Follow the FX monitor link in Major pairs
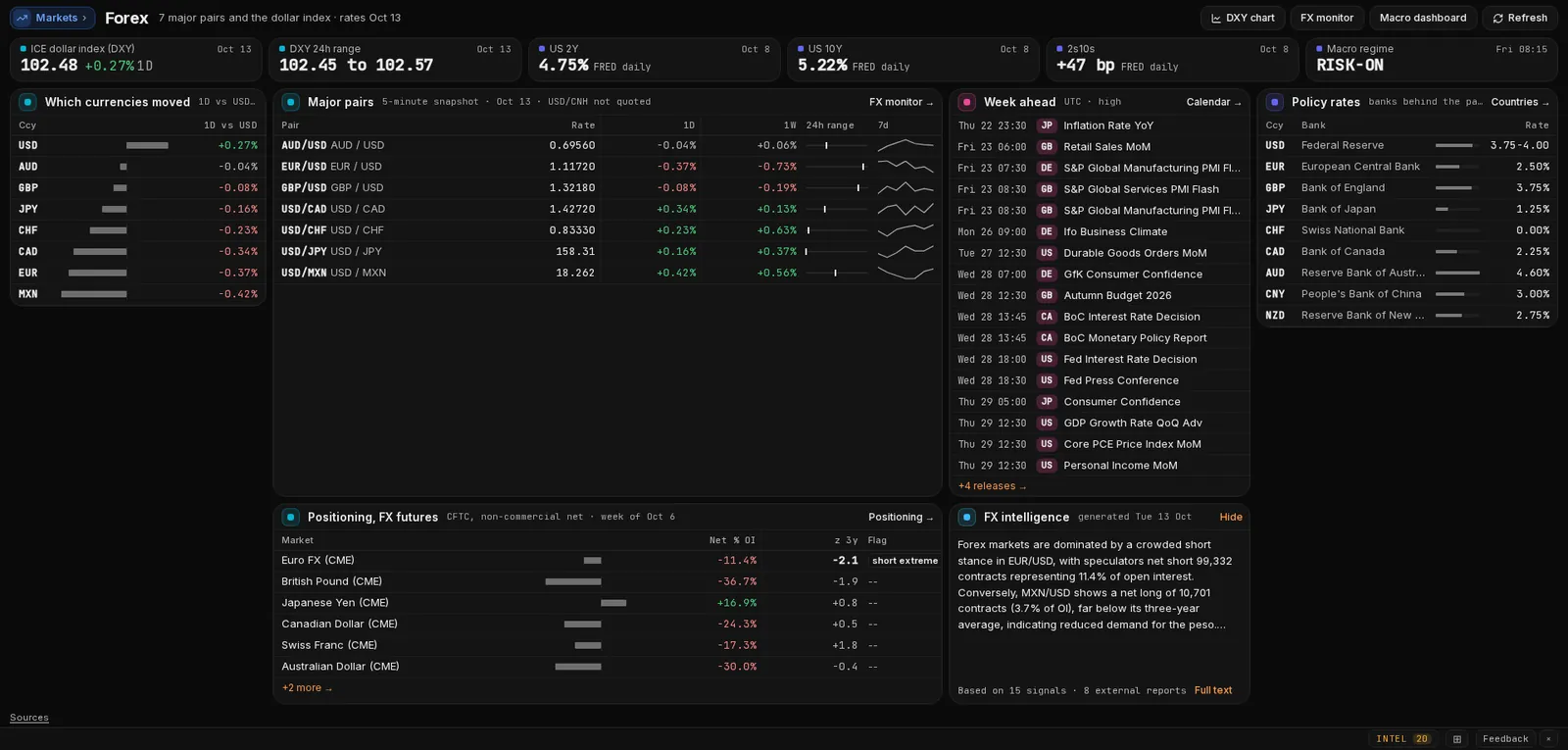Viewport: 1568px width, 750px height. point(901,102)
